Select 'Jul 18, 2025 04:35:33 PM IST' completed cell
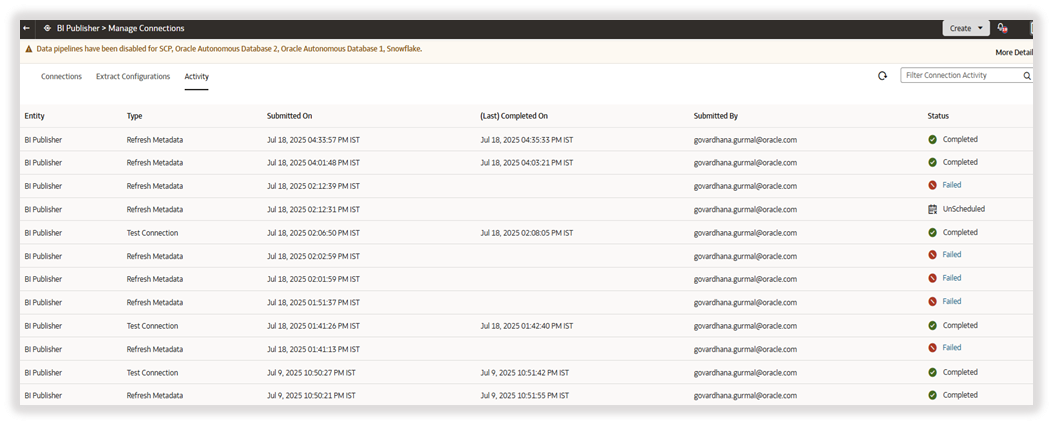Image resolution: width=1053 pixels, height=425 pixels. click(x=526, y=140)
